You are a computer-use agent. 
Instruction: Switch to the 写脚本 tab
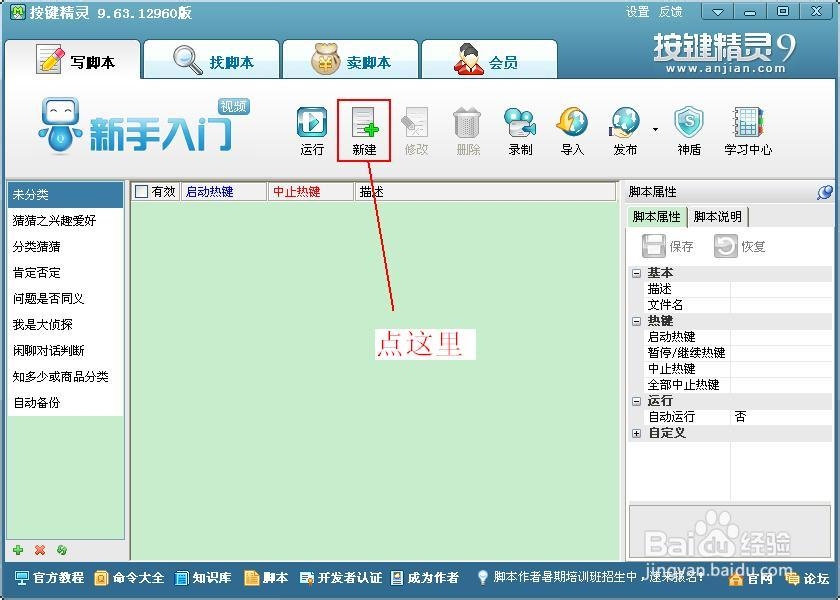[x=74, y=60]
